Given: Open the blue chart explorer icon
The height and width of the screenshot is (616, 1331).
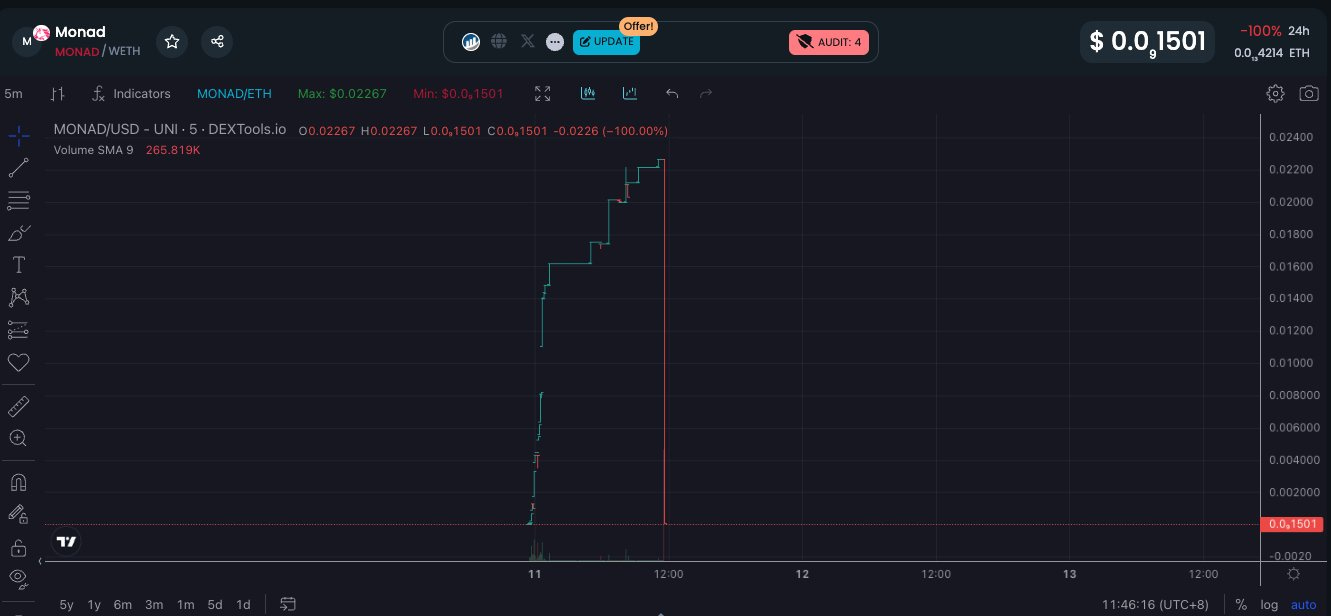Looking at the screenshot, I should pyautogui.click(x=471, y=42).
